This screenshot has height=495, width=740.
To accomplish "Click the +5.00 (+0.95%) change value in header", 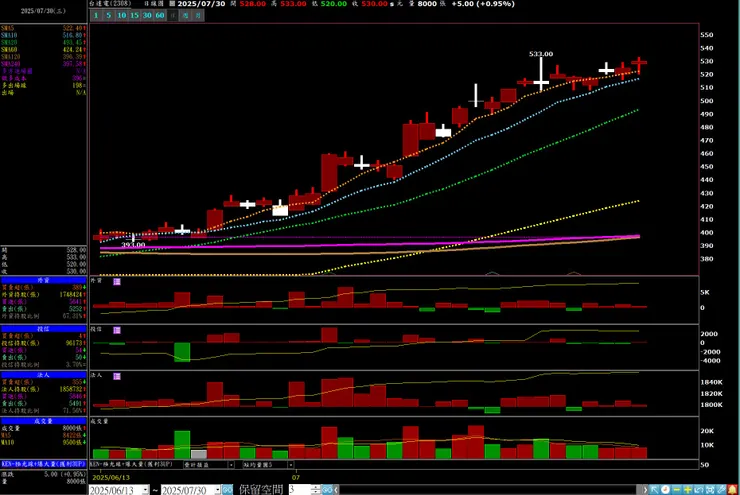I will point(483,4).
